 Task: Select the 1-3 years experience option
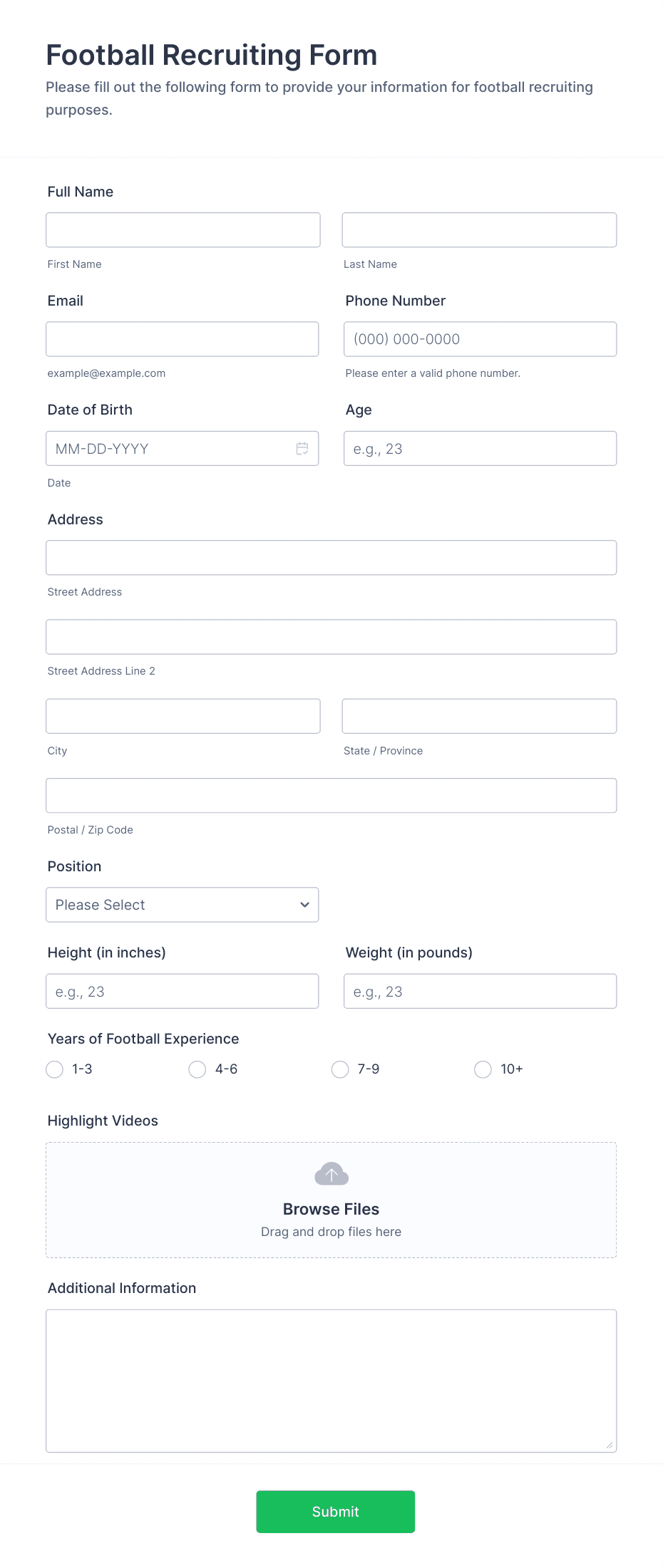pos(54,1069)
